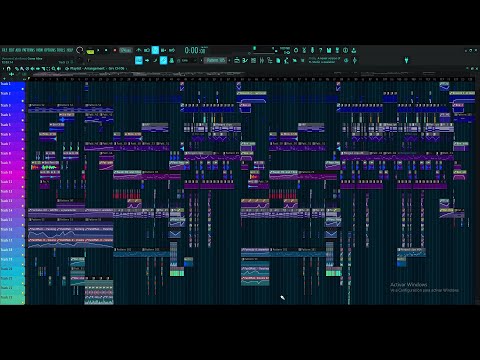Toggle highlighted note/clip grouping link icon

[x=163, y=60]
